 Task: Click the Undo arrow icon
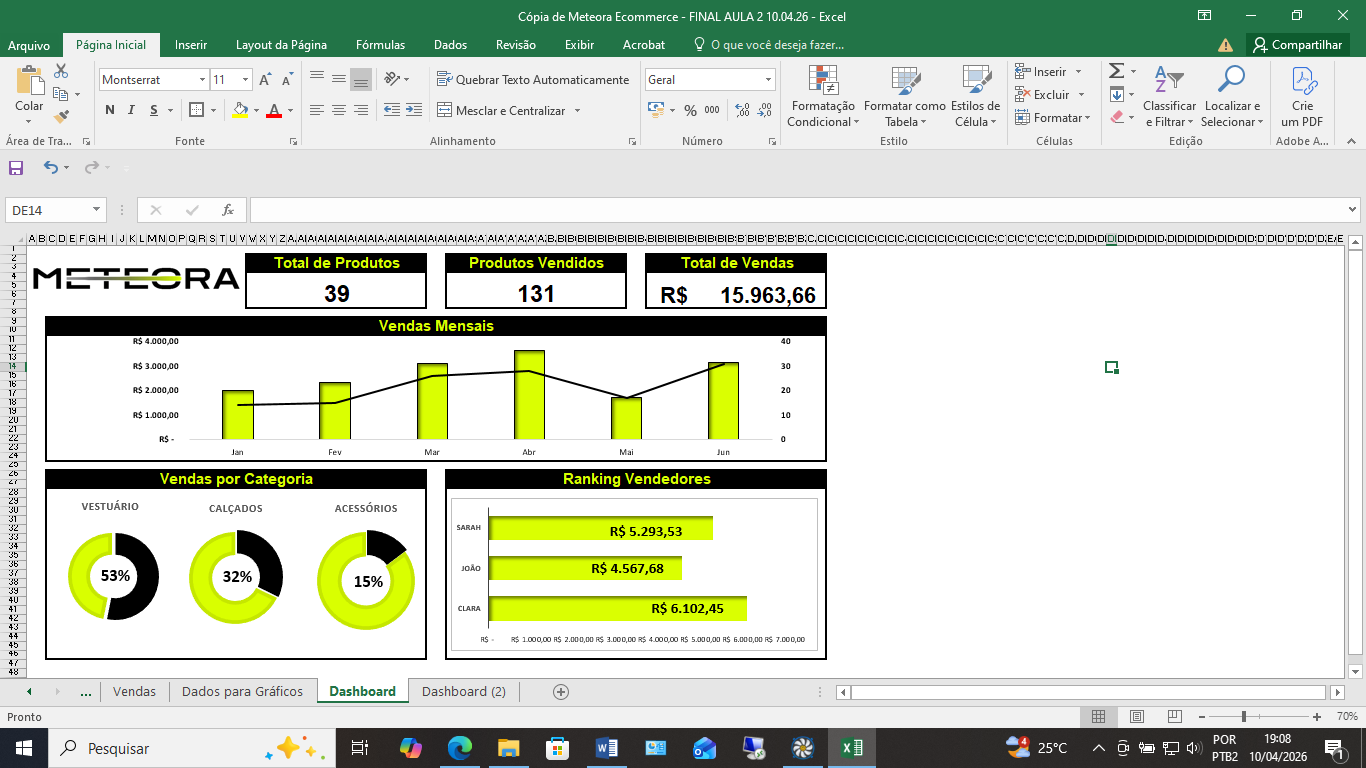tap(50, 168)
